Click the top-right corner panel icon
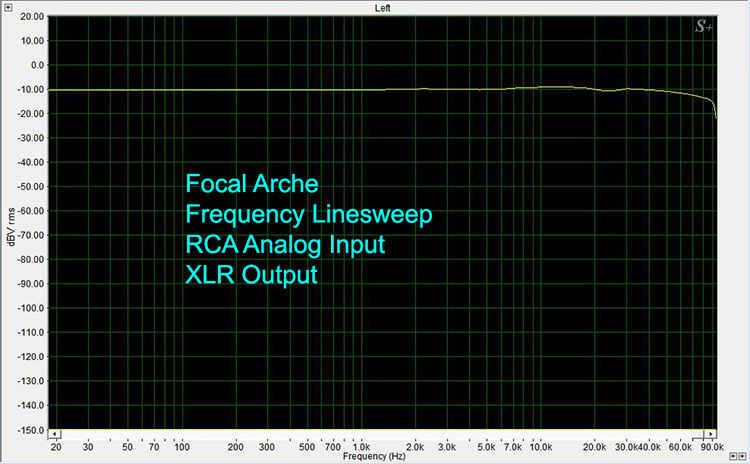This screenshot has height=464, width=750. 739,6
